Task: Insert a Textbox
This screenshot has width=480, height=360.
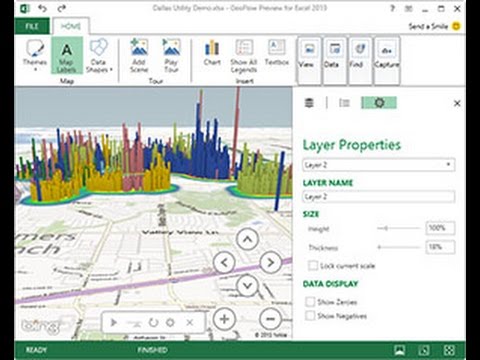Action: point(277,52)
